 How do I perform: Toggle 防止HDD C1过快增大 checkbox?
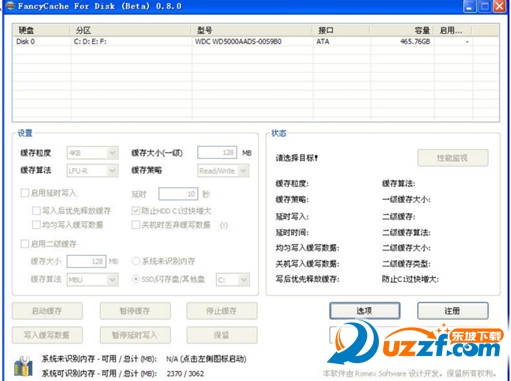(x=136, y=210)
